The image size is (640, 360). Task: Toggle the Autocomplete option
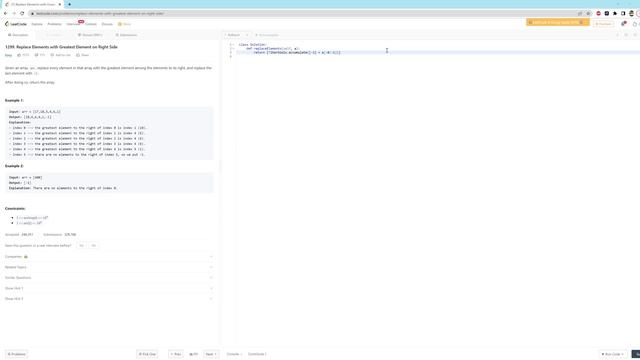coord(267,35)
